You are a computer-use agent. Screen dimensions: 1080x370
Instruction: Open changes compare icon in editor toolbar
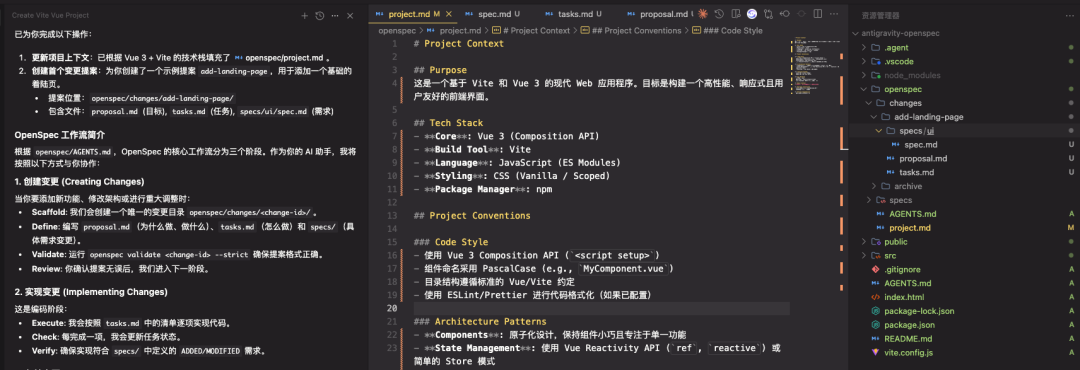pos(769,14)
